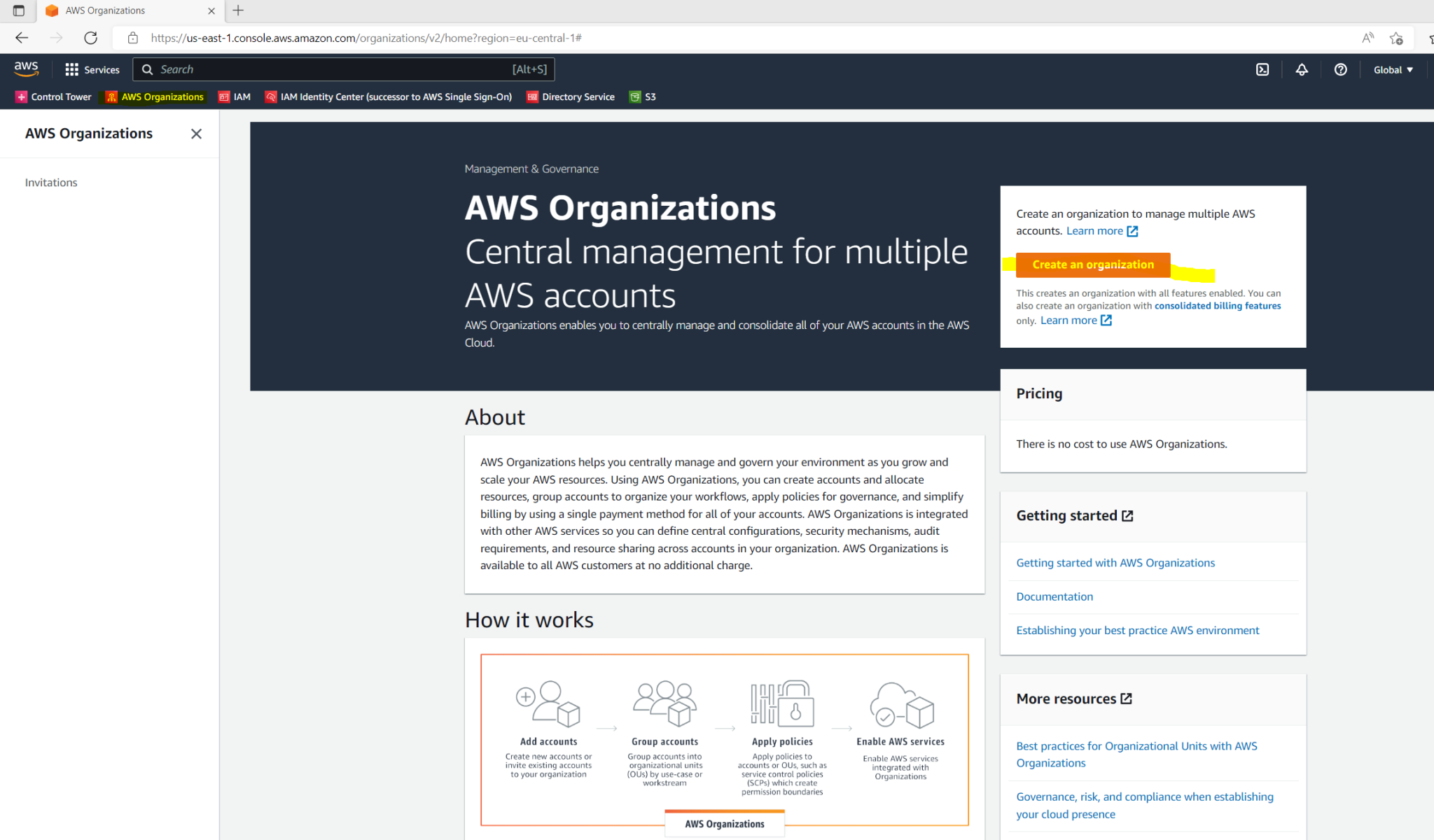The image size is (1434, 840).
Task: Open the Global region dropdown
Action: coord(1391,69)
